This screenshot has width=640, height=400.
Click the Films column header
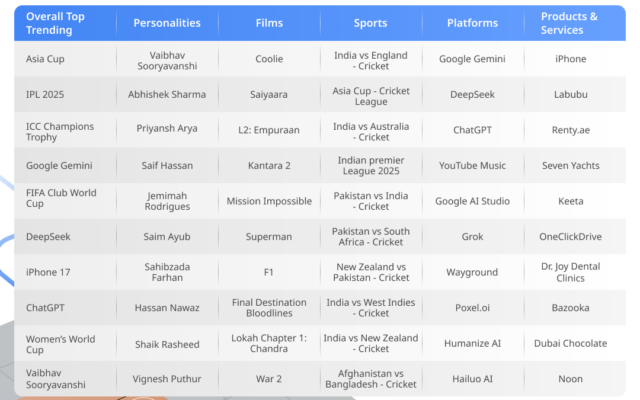(269, 22)
